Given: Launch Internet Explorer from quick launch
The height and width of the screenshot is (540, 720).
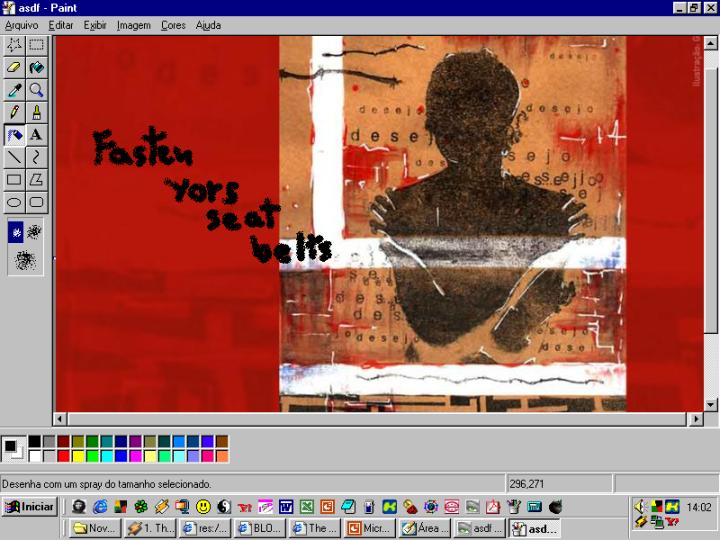Looking at the screenshot, I should pyautogui.click(x=100, y=507).
